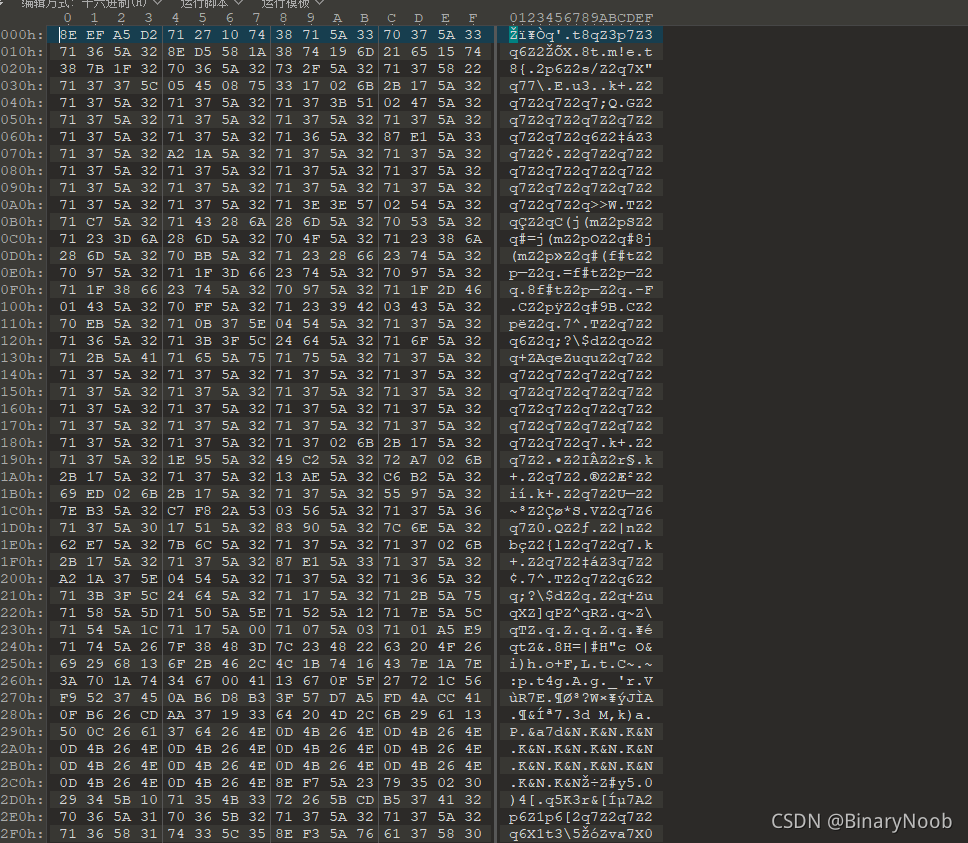The height and width of the screenshot is (843, 968).
Task: Click the address label 000h:
Action: [22, 35]
